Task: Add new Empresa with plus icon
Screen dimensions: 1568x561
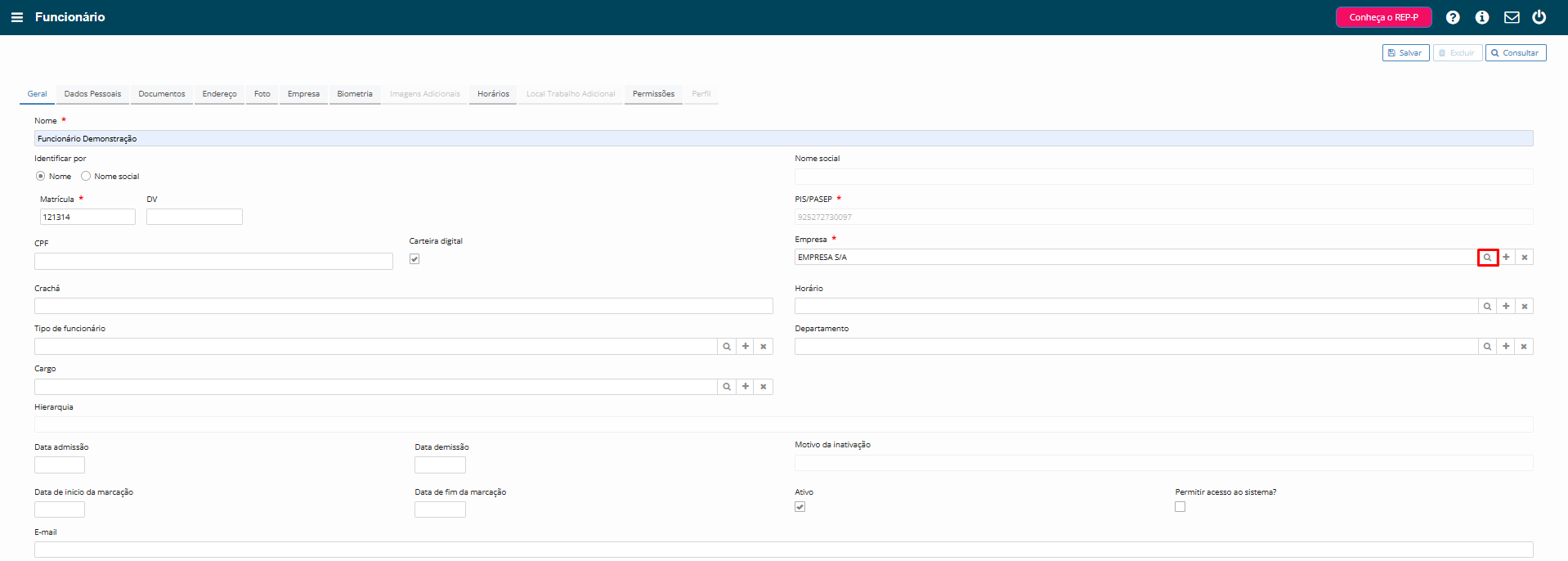Action: [1506, 258]
